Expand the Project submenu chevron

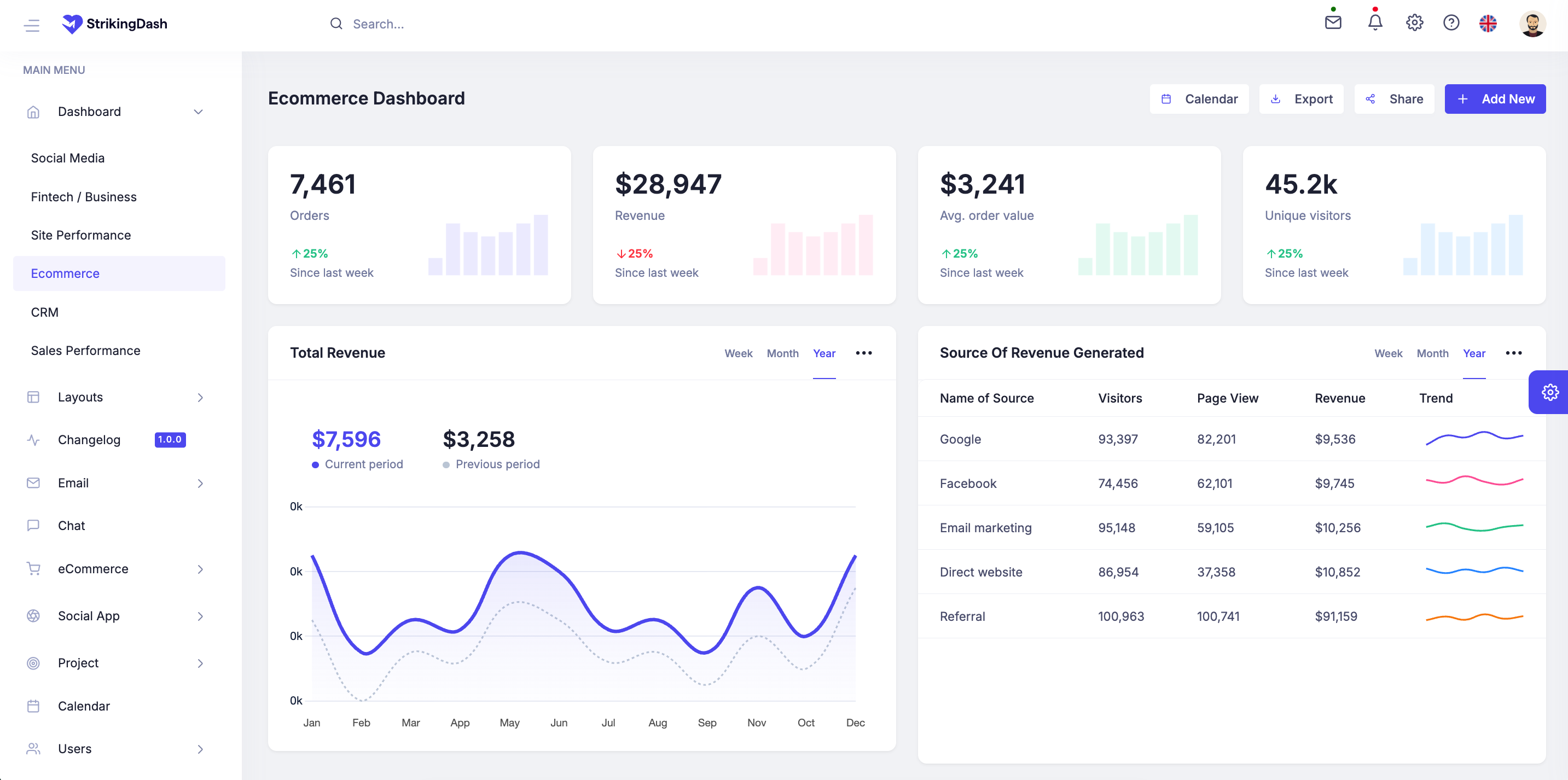click(200, 663)
